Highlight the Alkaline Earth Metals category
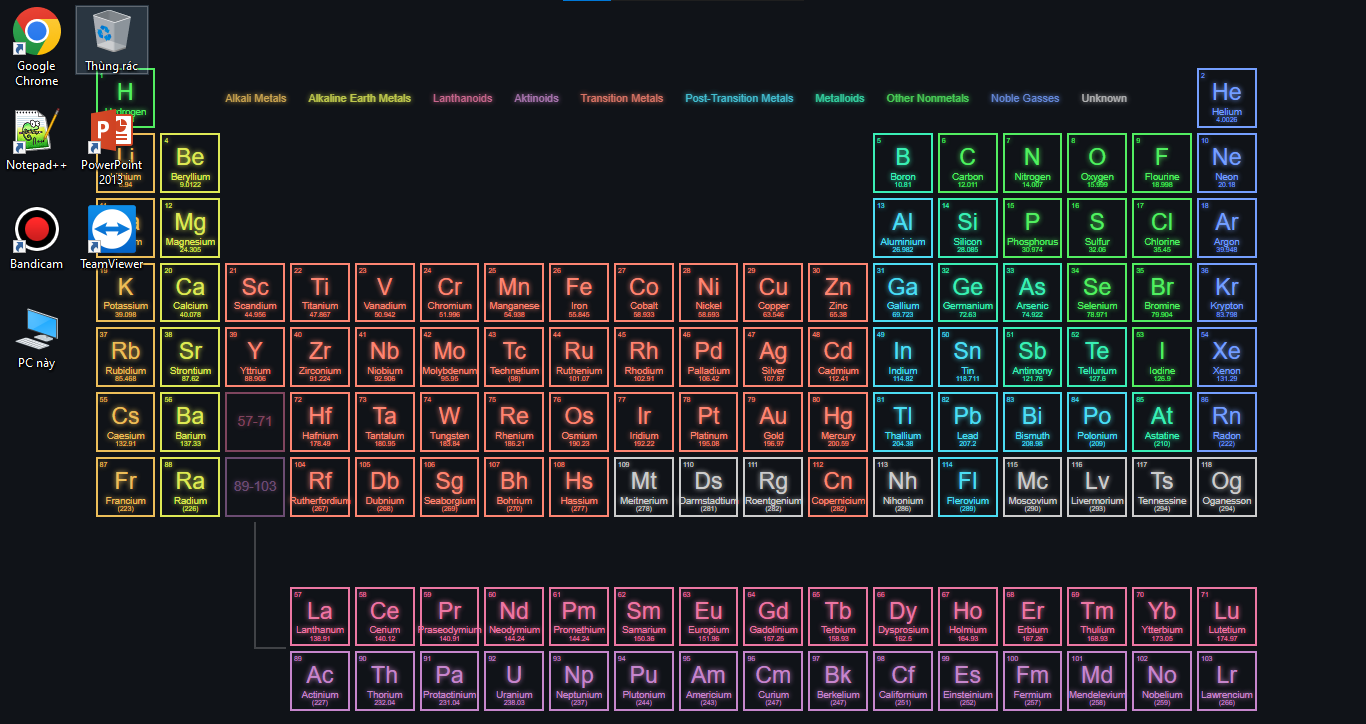Image resolution: width=1366 pixels, height=724 pixels. pyautogui.click(x=359, y=98)
